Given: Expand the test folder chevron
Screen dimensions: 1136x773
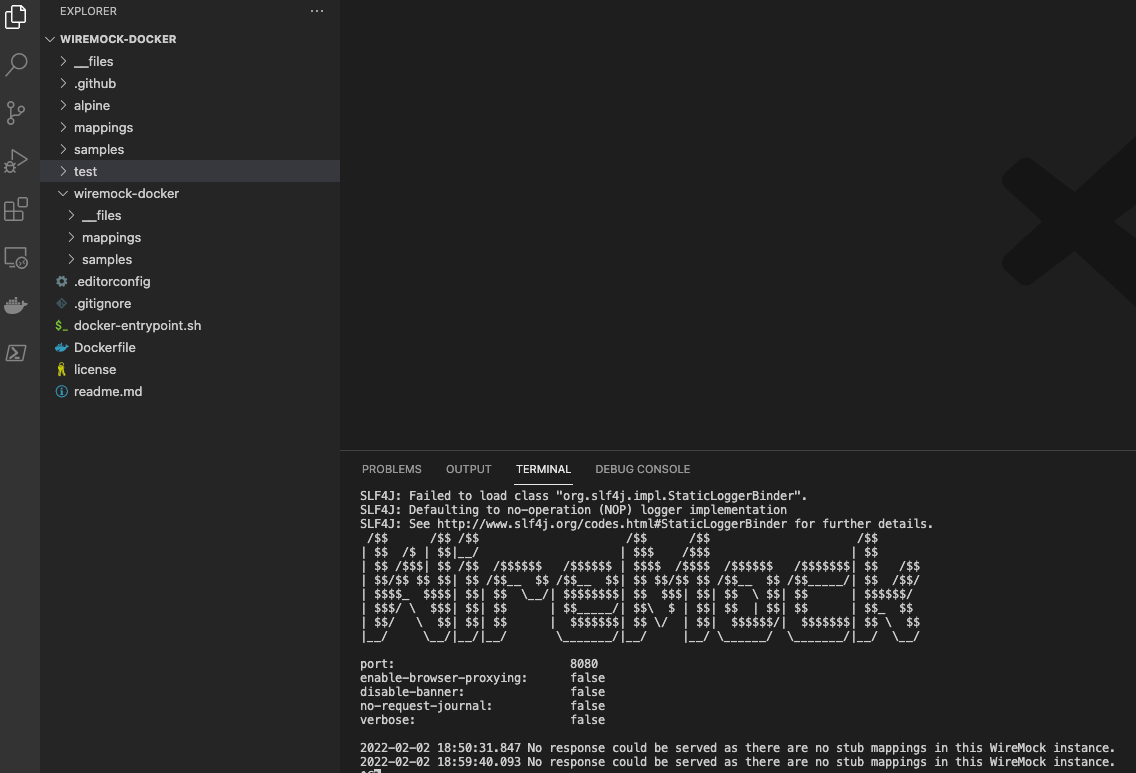Looking at the screenshot, I should coord(63,171).
